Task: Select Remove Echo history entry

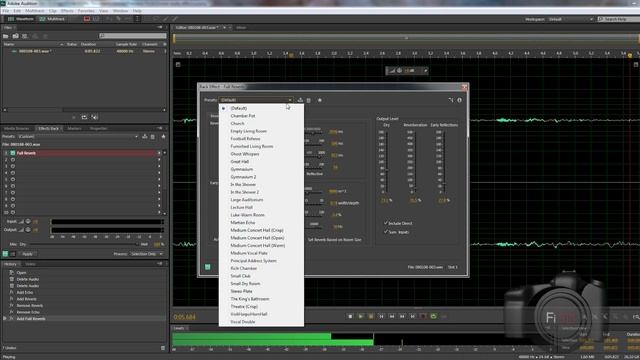Action: [x=28, y=312]
